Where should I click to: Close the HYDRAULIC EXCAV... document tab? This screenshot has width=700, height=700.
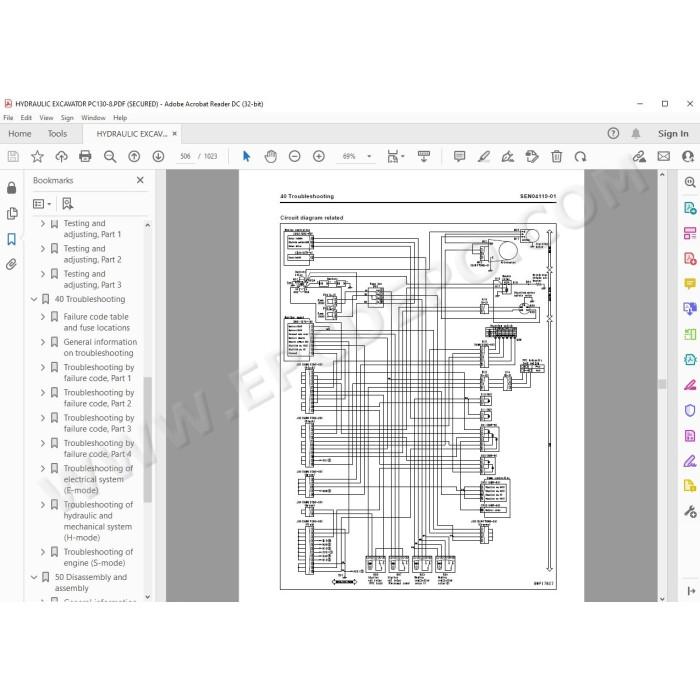[175, 133]
